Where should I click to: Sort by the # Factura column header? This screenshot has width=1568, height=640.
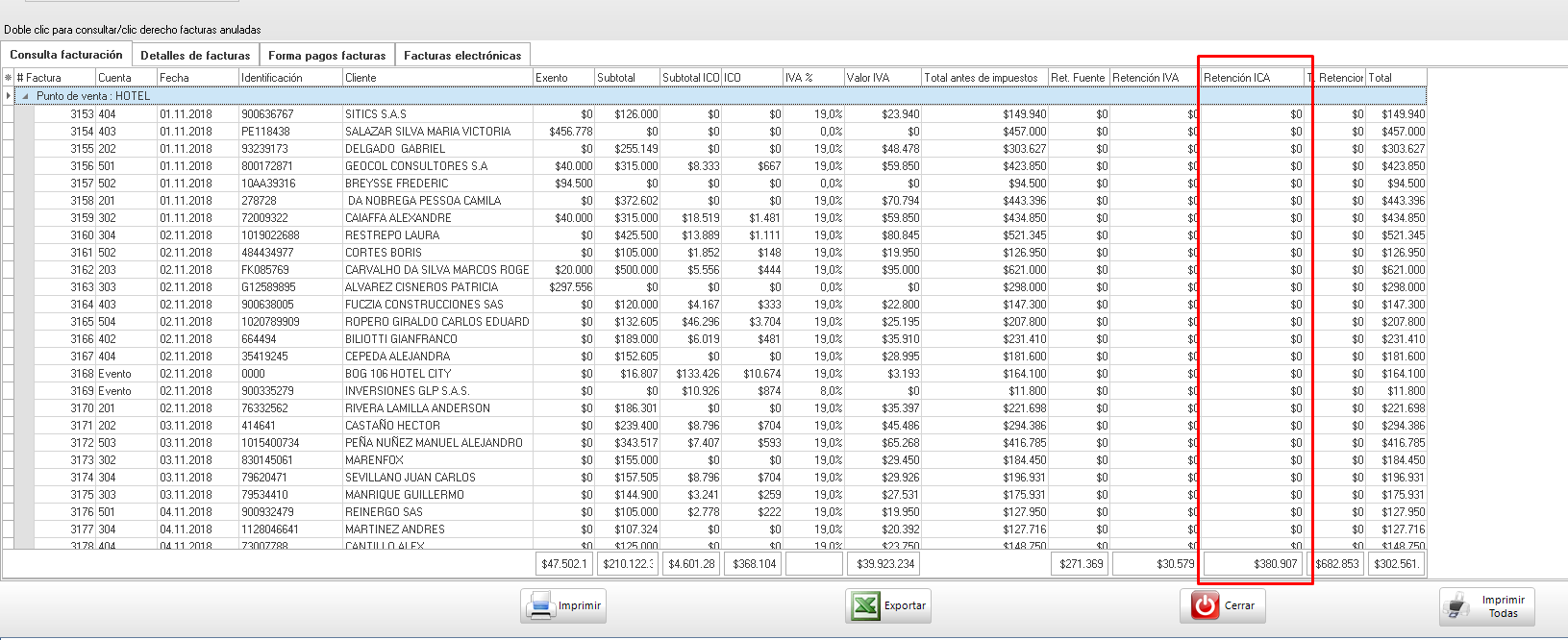55,78
